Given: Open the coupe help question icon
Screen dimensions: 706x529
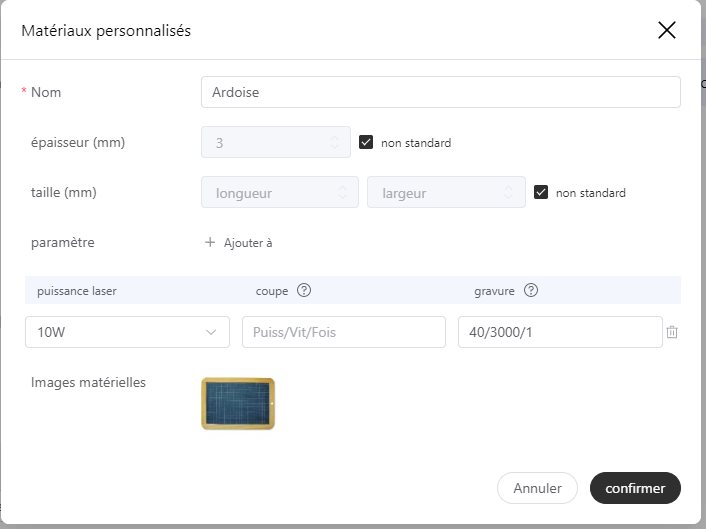Looking at the screenshot, I should coord(304,290).
